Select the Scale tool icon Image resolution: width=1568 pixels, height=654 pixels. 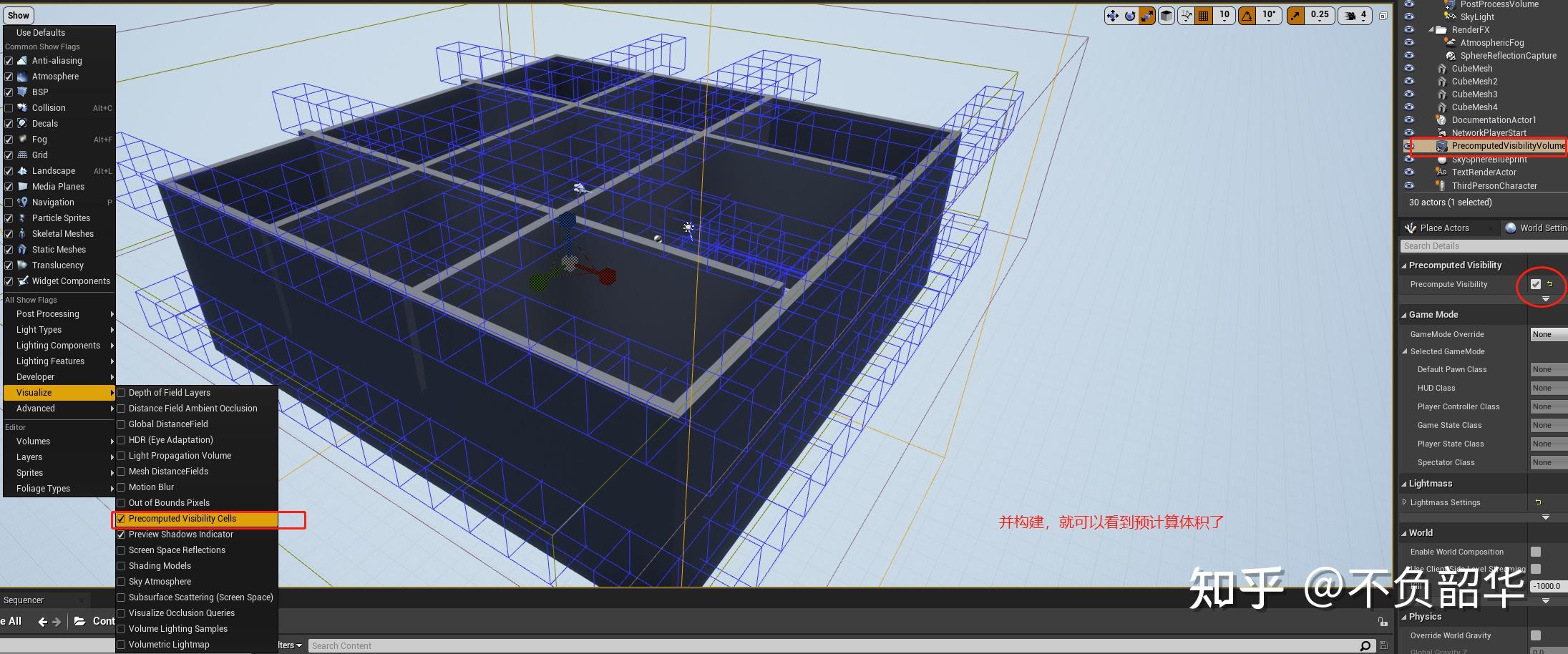point(1147,14)
